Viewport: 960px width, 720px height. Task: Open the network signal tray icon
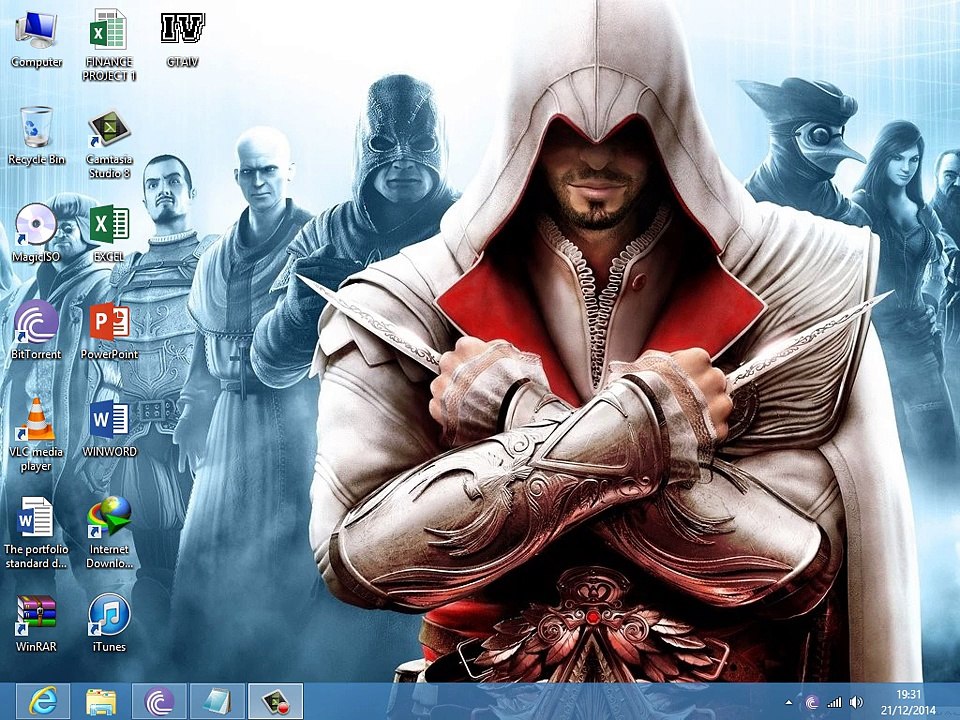click(x=834, y=702)
